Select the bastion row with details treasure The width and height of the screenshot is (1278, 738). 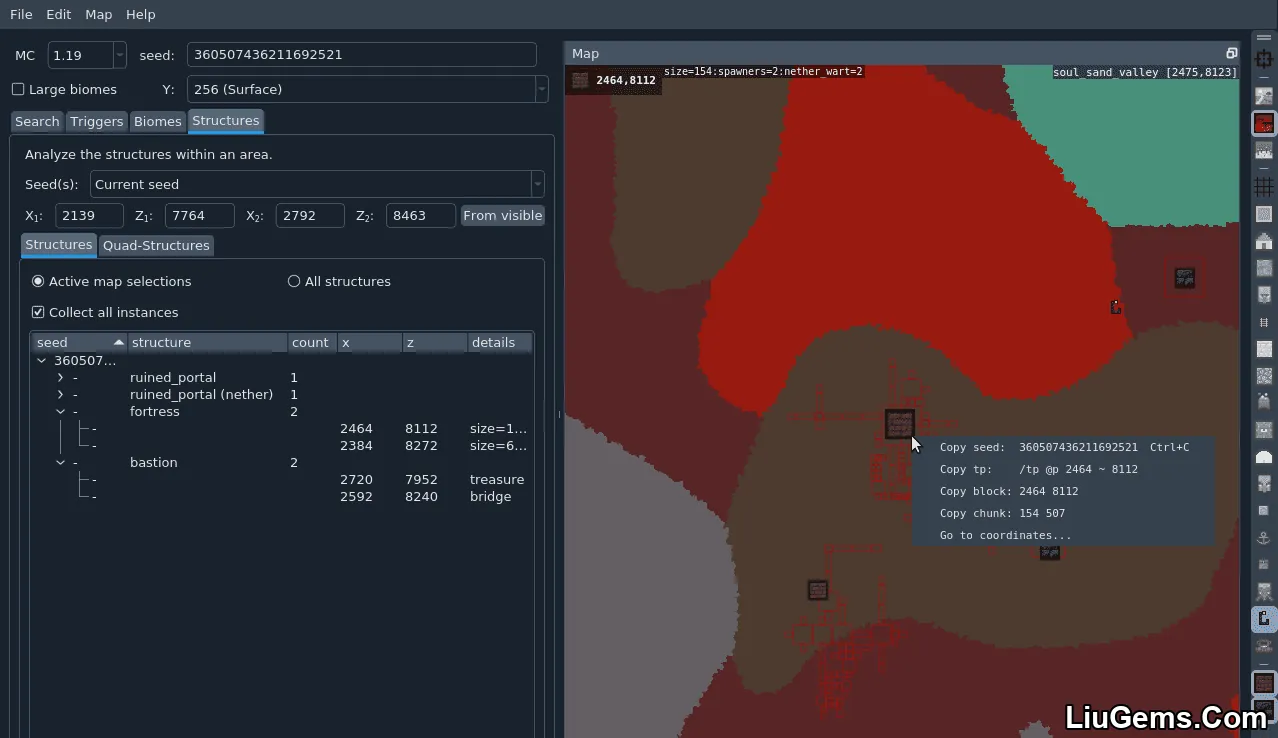click(x=282, y=479)
